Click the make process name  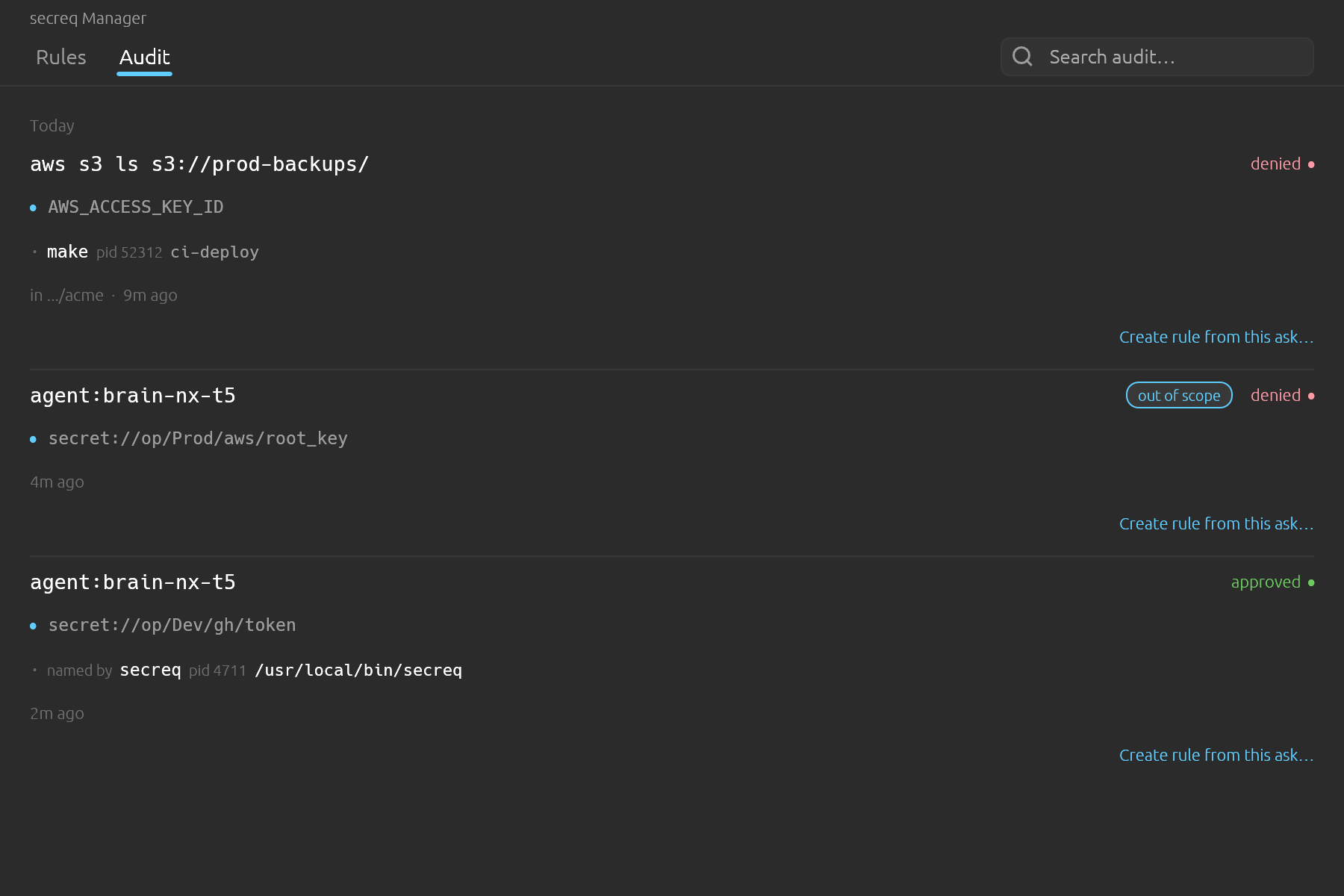point(67,252)
